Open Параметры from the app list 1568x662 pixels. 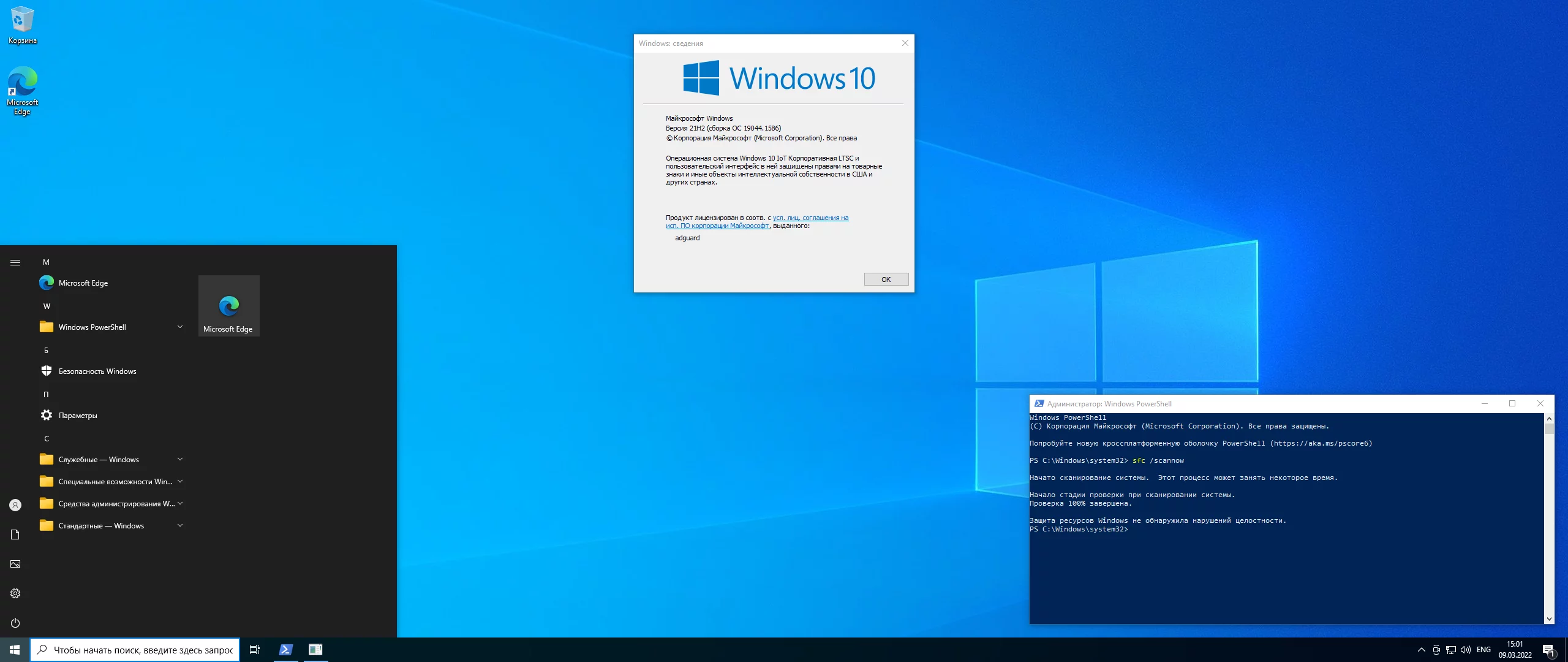tap(78, 416)
